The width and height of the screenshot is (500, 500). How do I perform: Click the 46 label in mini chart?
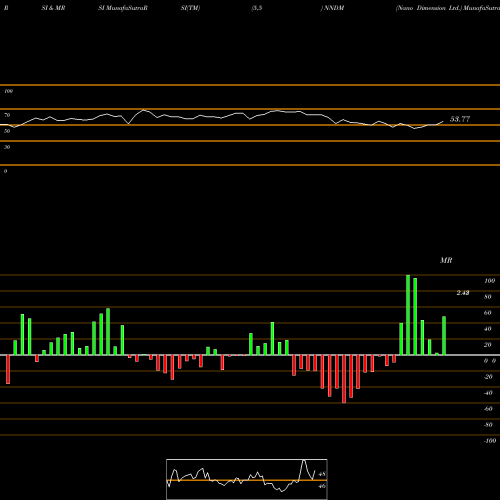pos(322,486)
